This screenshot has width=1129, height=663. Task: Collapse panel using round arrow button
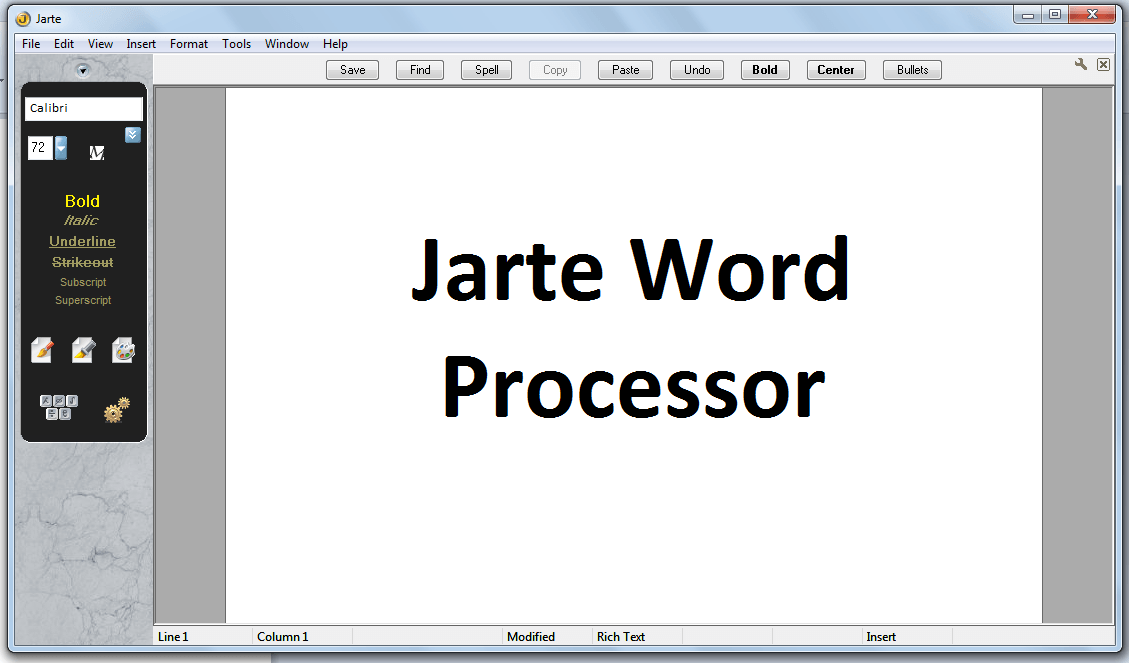(83, 71)
